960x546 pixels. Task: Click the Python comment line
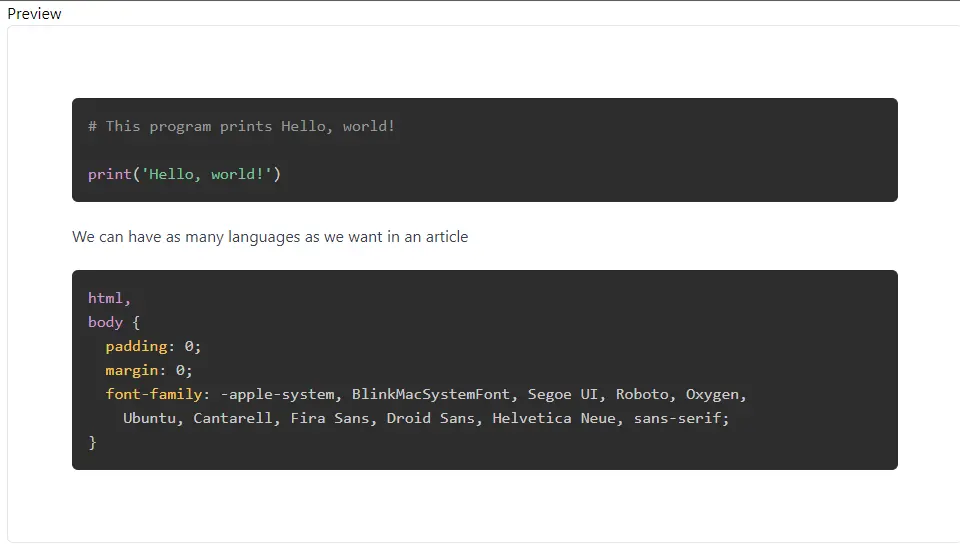241,126
